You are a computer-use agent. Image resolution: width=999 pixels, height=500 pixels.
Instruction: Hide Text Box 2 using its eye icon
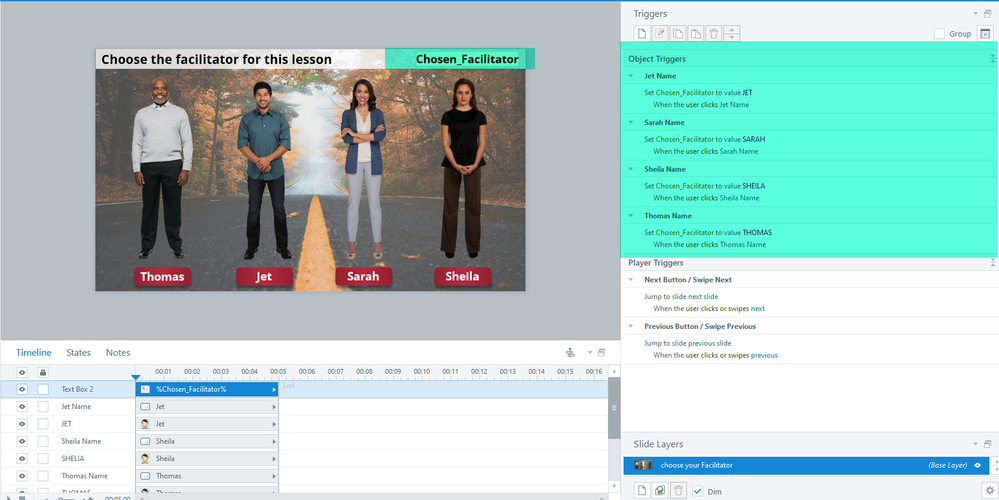(22, 389)
